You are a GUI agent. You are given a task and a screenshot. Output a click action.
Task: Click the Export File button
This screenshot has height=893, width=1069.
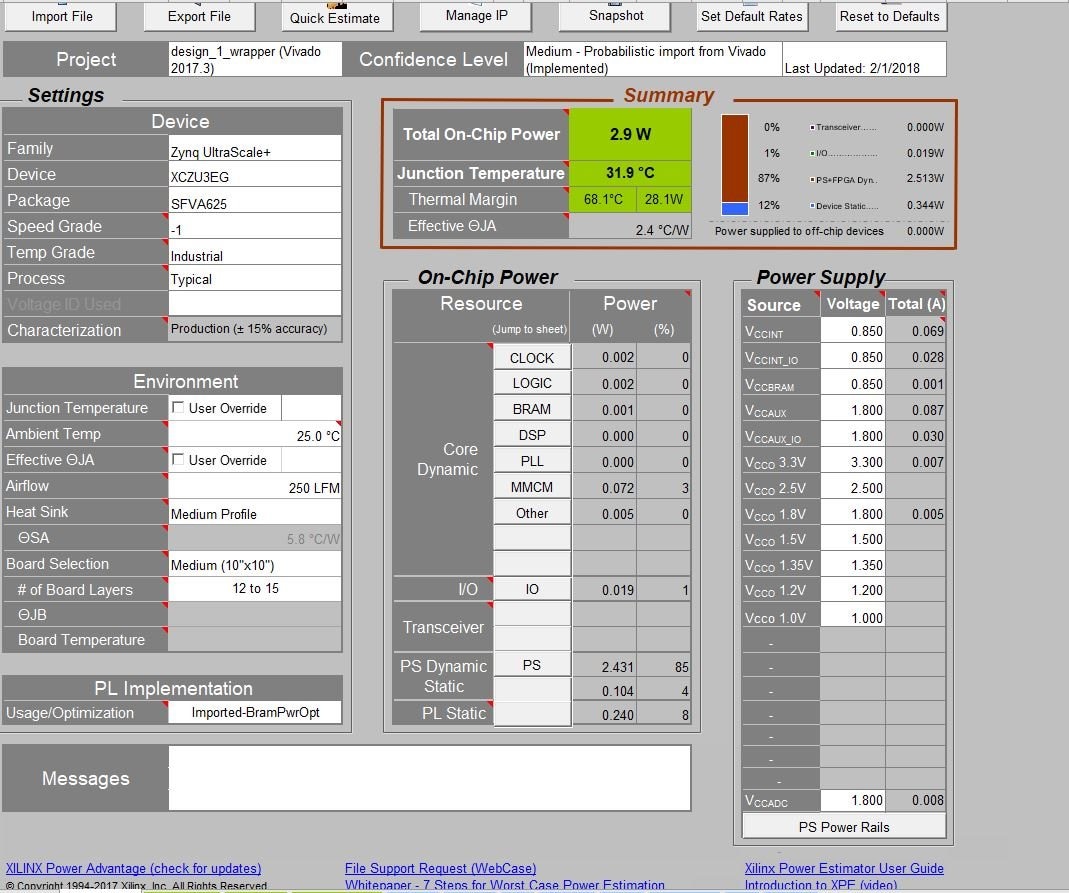click(199, 16)
